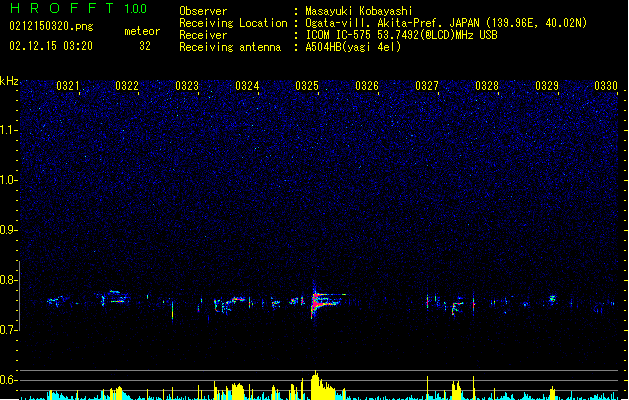
Task: Click the antenna text A504HB(yagi 4el)
Action: pyautogui.click(x=353, y=47)
